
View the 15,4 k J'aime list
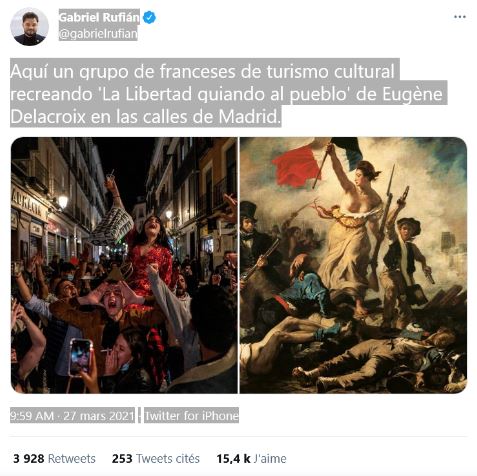[x=251, y=458]
